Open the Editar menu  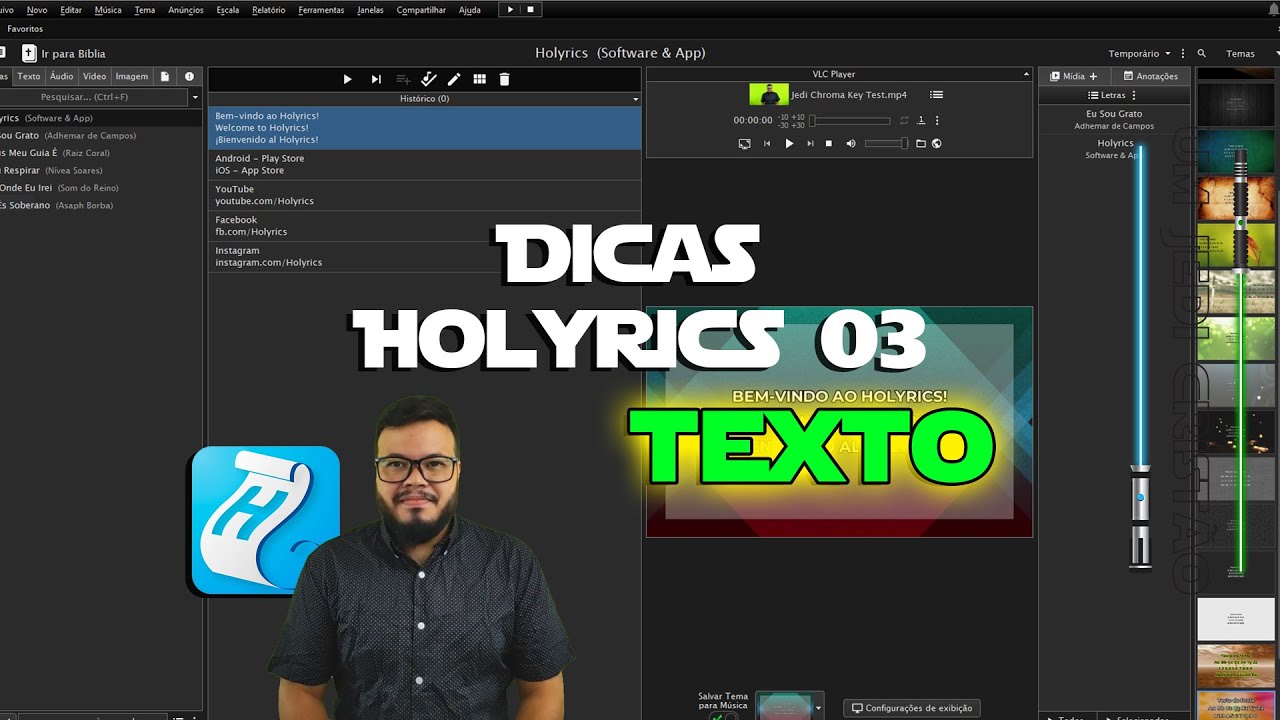[x=71, y=10]
